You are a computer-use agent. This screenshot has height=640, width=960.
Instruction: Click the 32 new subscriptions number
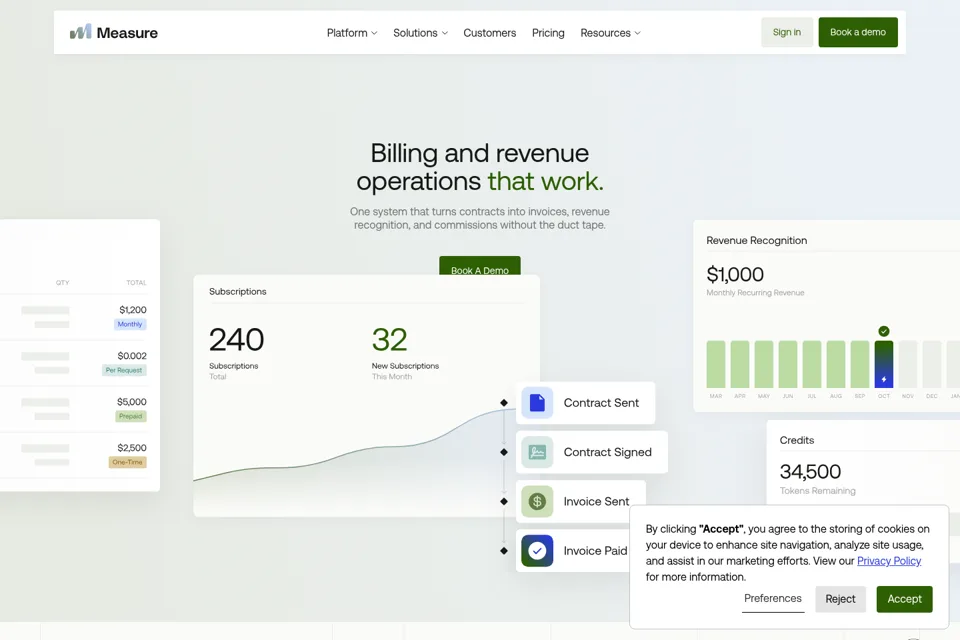(x=389, y=340)
